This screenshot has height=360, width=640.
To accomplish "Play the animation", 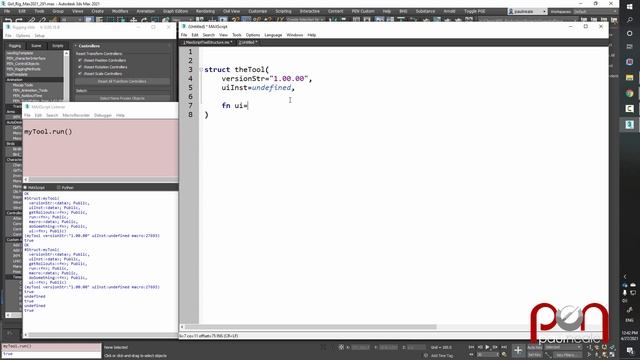I will click(487, 347).
